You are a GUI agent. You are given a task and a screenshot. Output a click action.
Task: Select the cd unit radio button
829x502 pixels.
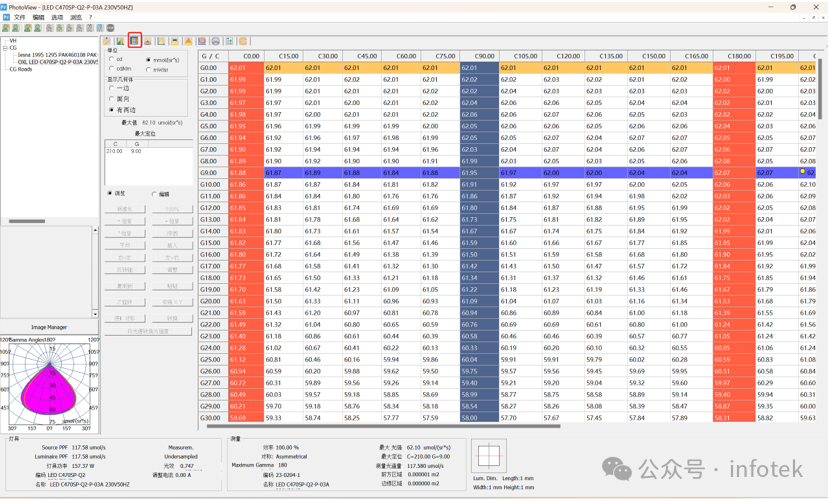[x=112, y=59]
